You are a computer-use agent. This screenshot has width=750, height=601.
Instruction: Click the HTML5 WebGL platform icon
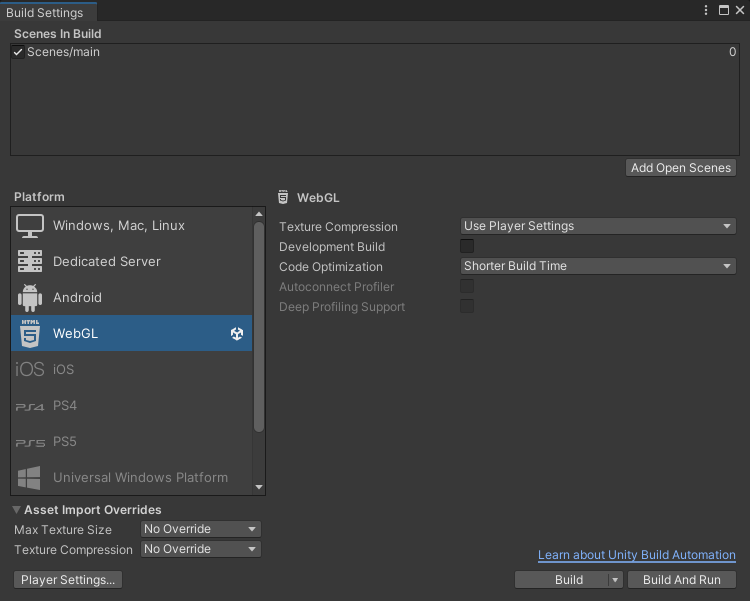[x=30, y=333]
